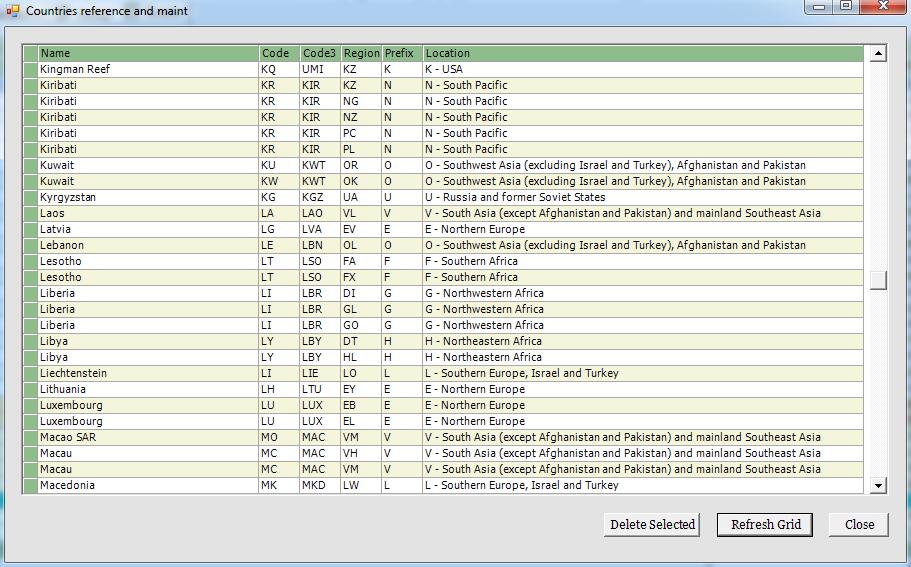This screenshot has height=567, width=911.
Task: Click the window title bar app icon
Action: pyautogui.click(x=13, y=10)
